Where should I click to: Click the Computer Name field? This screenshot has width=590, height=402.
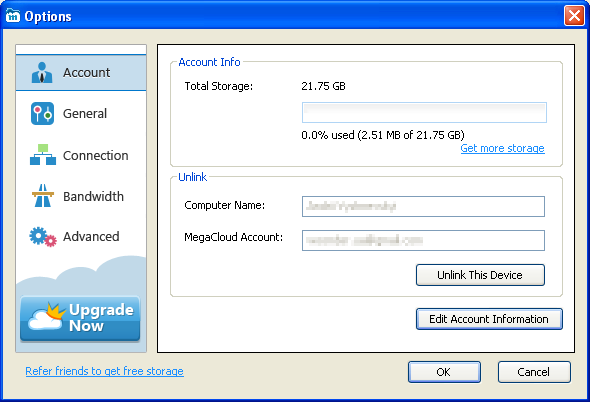423,206
